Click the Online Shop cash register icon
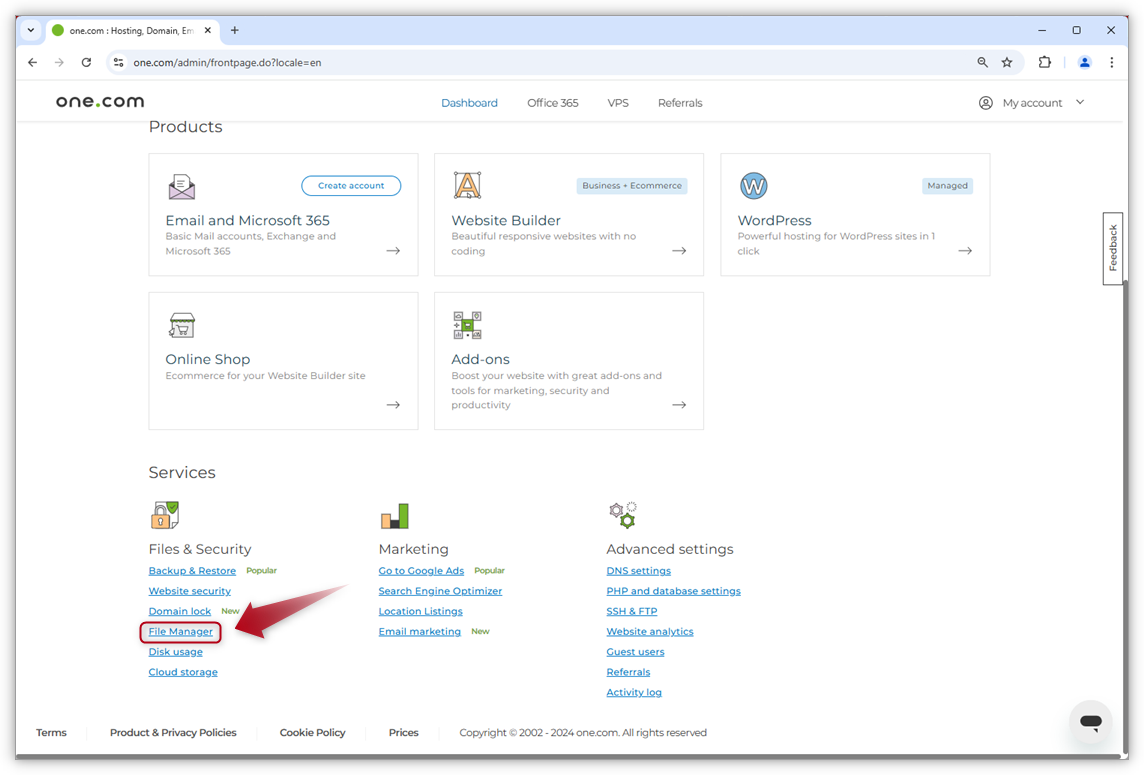Image resolution: width=1144 pixels, height=775 pixels. tap(181, 325)
